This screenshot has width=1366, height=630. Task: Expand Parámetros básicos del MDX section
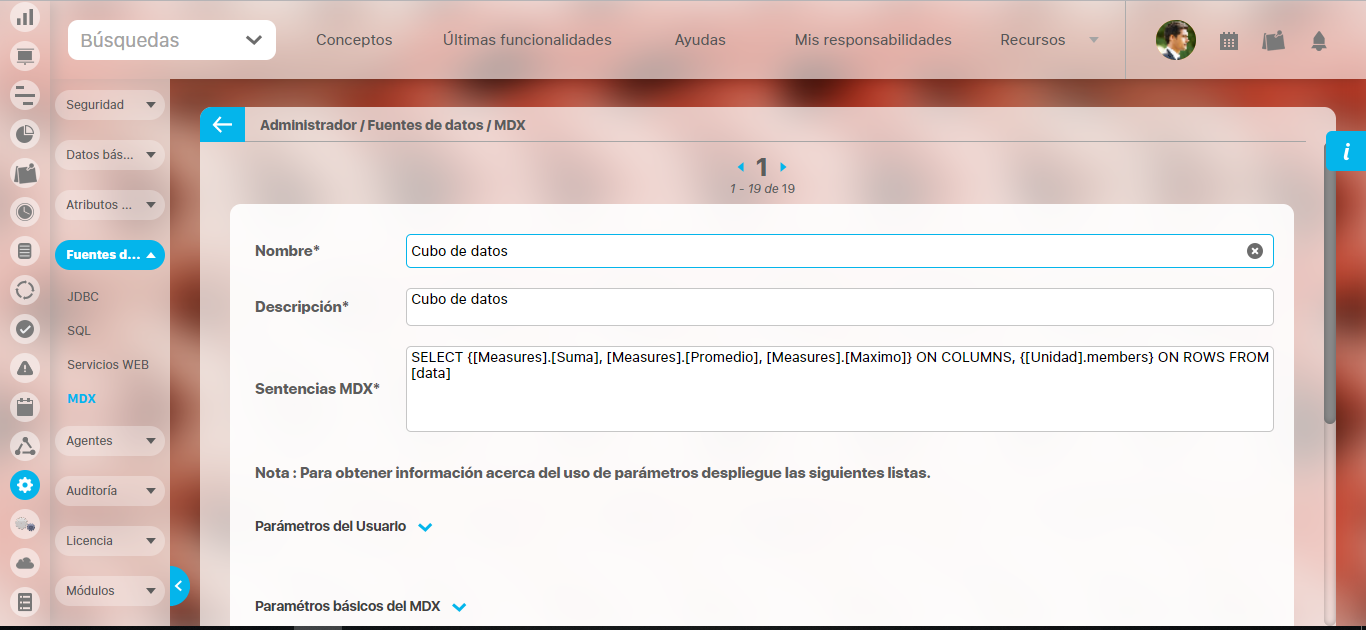[459, 607]
